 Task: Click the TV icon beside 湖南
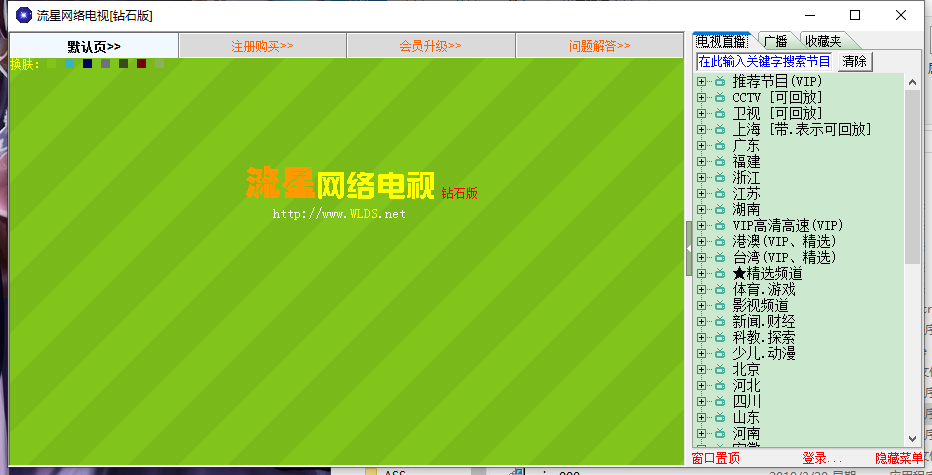pyautogui.click(x=720, y=209)
